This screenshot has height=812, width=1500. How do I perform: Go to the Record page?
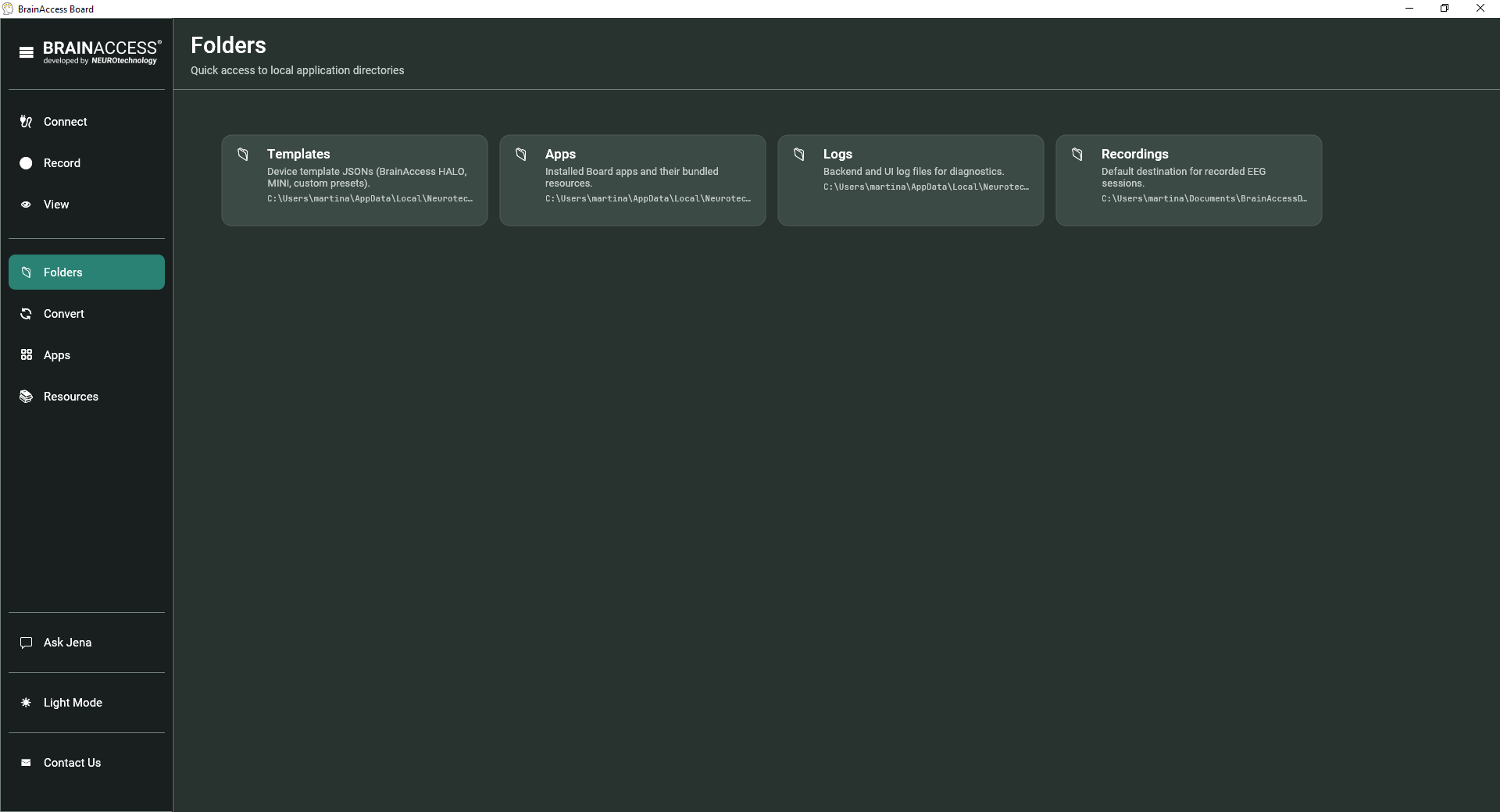(x=87, y=163)
